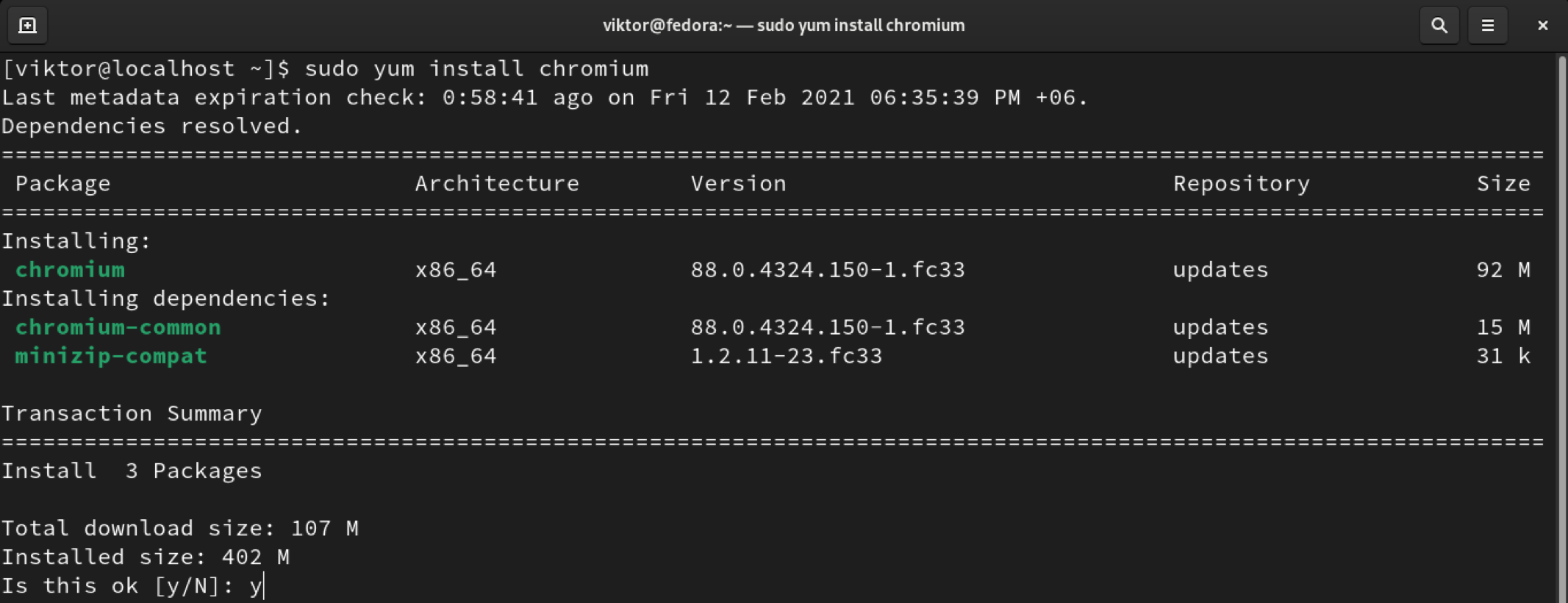Click the 'Total download size: 107 M' line
Screen dimensions: 1568x603
click(180, 528)
